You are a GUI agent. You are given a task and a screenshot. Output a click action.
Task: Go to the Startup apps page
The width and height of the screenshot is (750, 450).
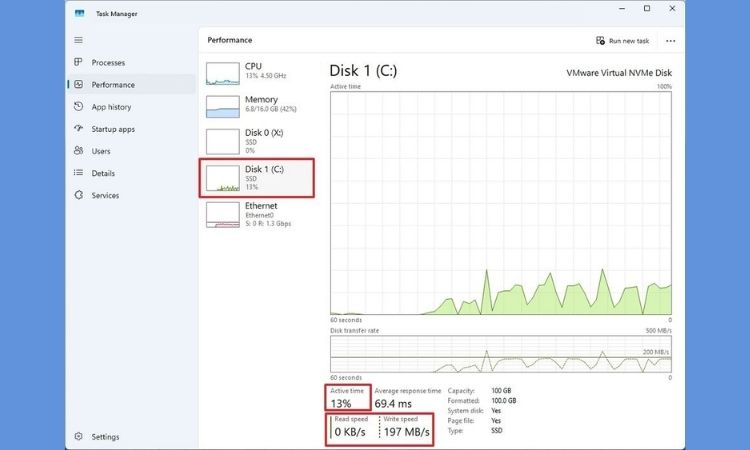(x=131, y=129)
